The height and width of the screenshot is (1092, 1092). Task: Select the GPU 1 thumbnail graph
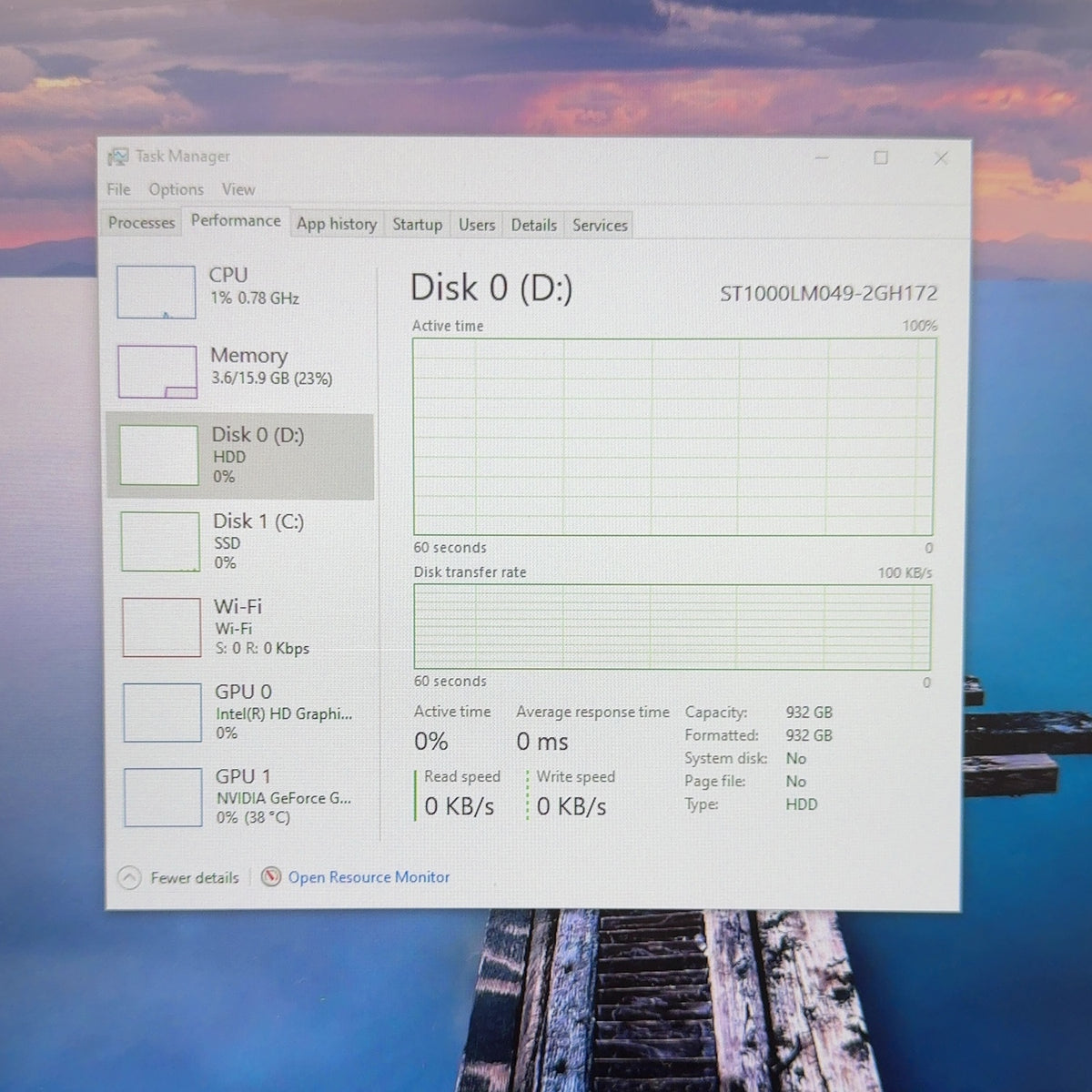tap(163, 797)
